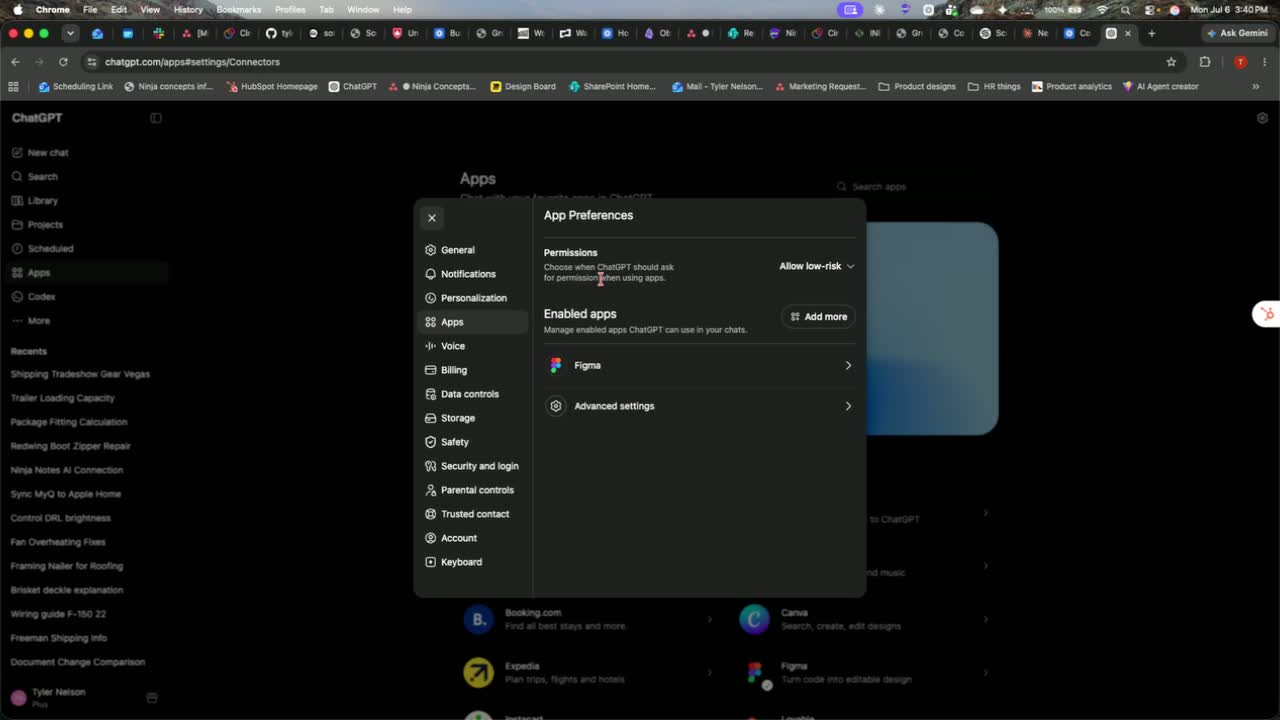Viewport: 1280px width, 720px height.
Task: Open Safety settings section
Action: coord(472,442)
